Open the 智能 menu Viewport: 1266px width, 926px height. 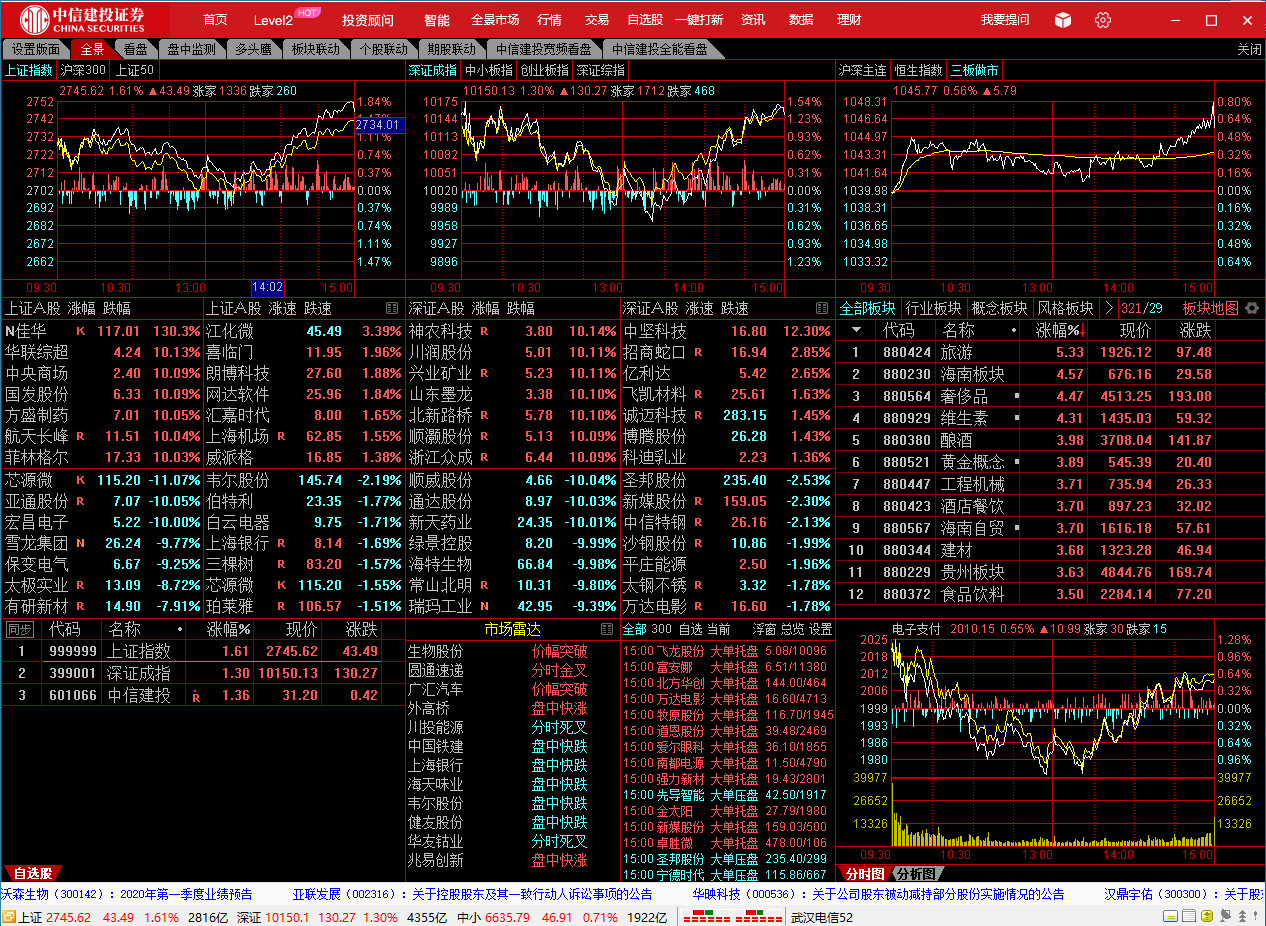click(x=437, y=20)
